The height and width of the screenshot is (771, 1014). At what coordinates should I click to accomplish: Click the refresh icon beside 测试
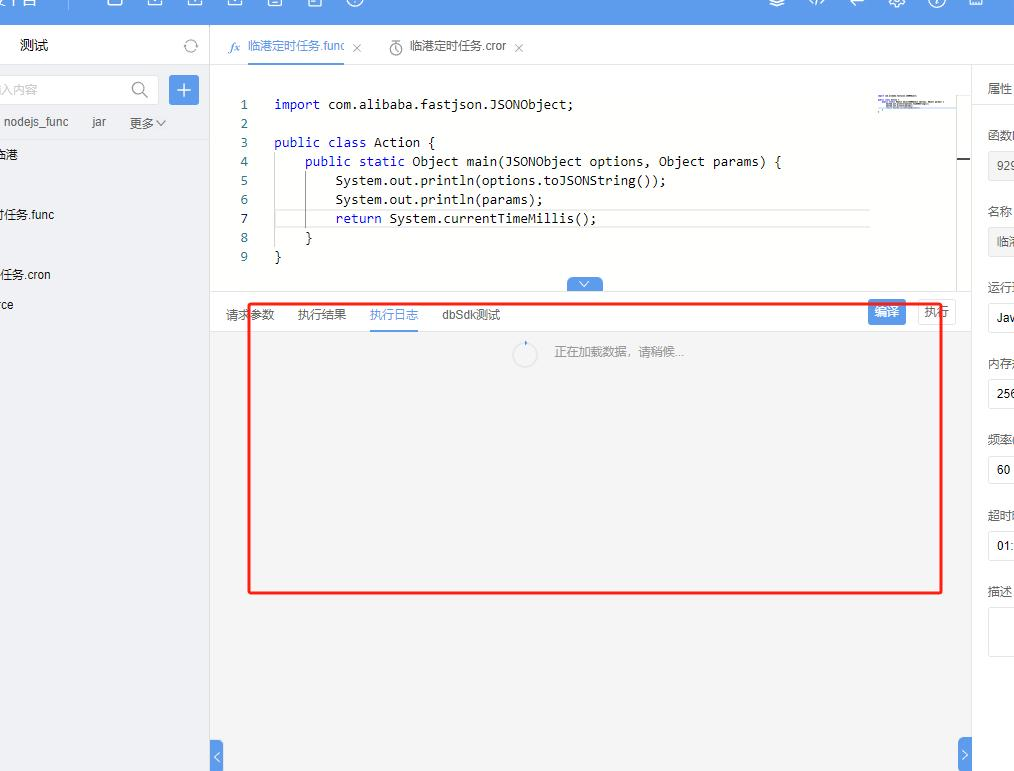point(191,46)
